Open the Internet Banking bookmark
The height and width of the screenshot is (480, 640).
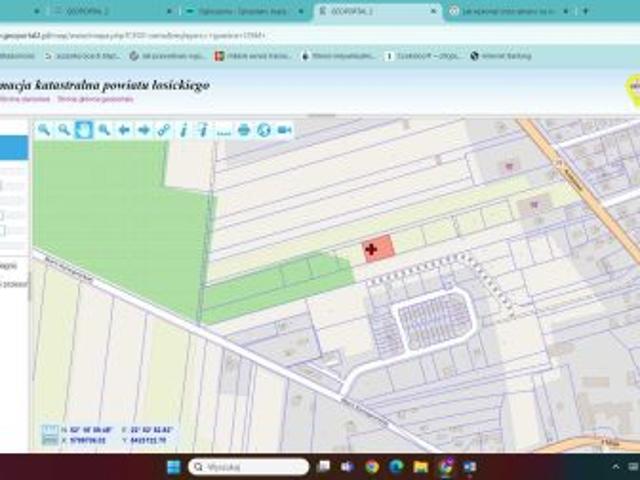click(x=501, y=56)
